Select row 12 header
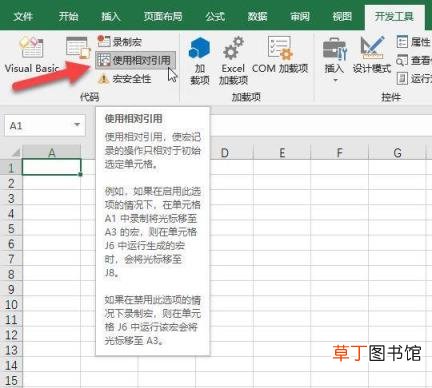This screenshot has width=432, height=388. tap(11, 335)
